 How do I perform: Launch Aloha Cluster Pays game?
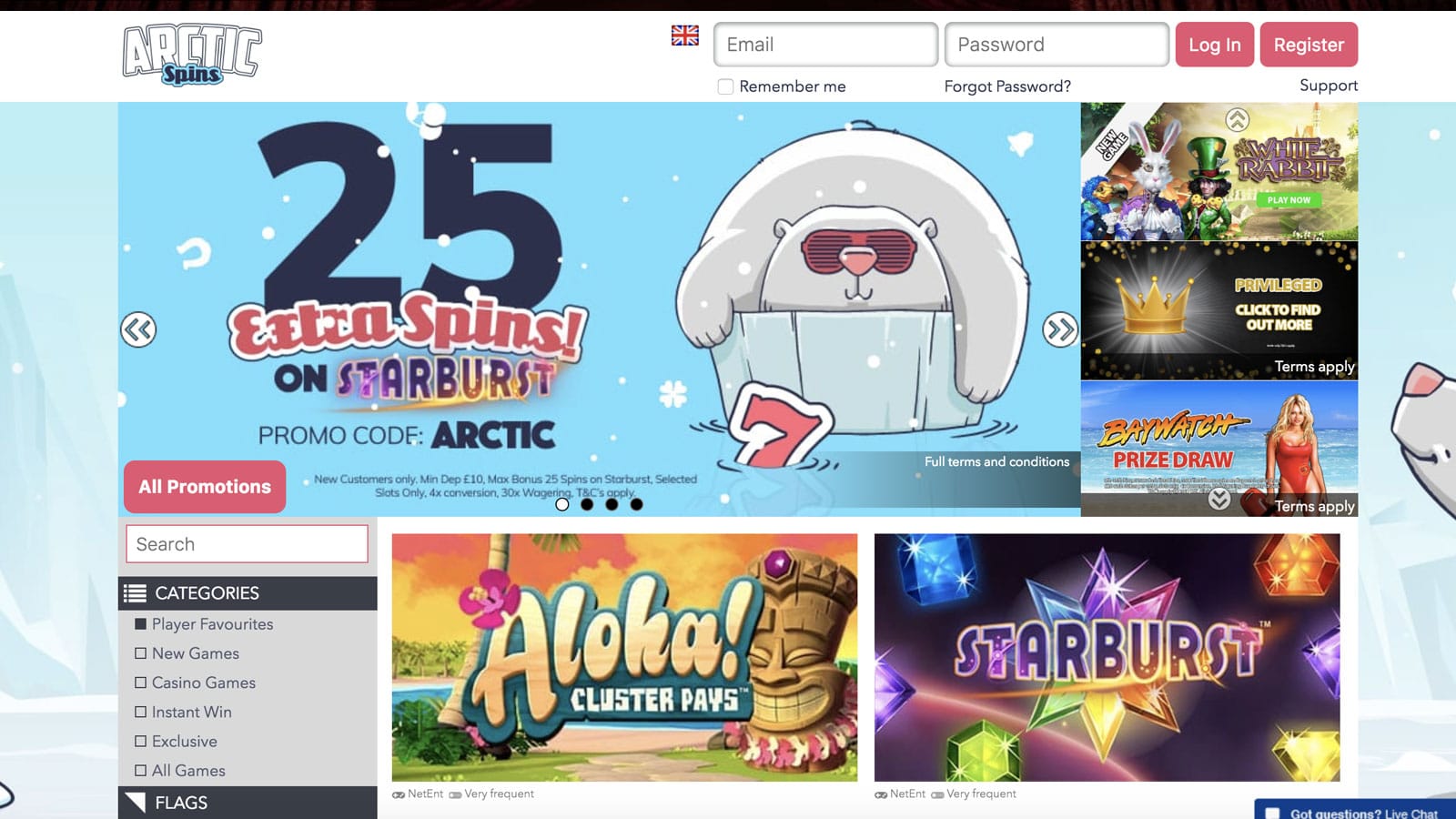(x=624, y=657)
